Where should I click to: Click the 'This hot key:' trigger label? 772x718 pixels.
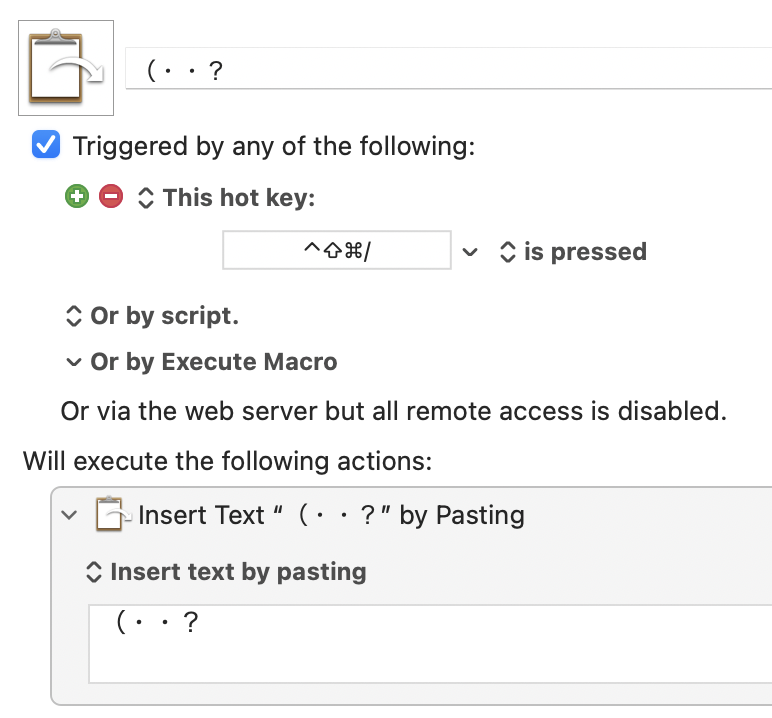(239, 198)
